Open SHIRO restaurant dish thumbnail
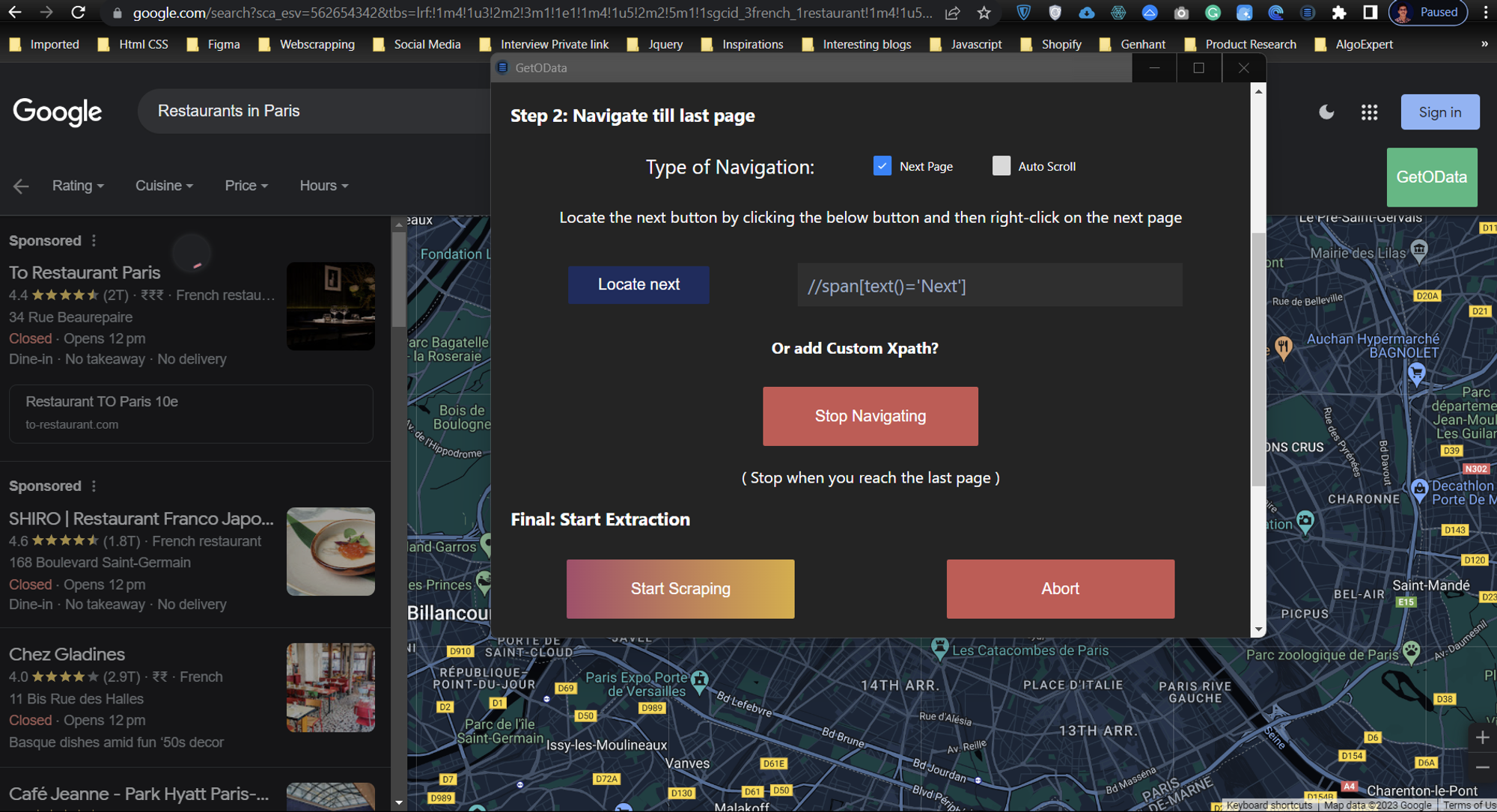 [x=331, y=552]
